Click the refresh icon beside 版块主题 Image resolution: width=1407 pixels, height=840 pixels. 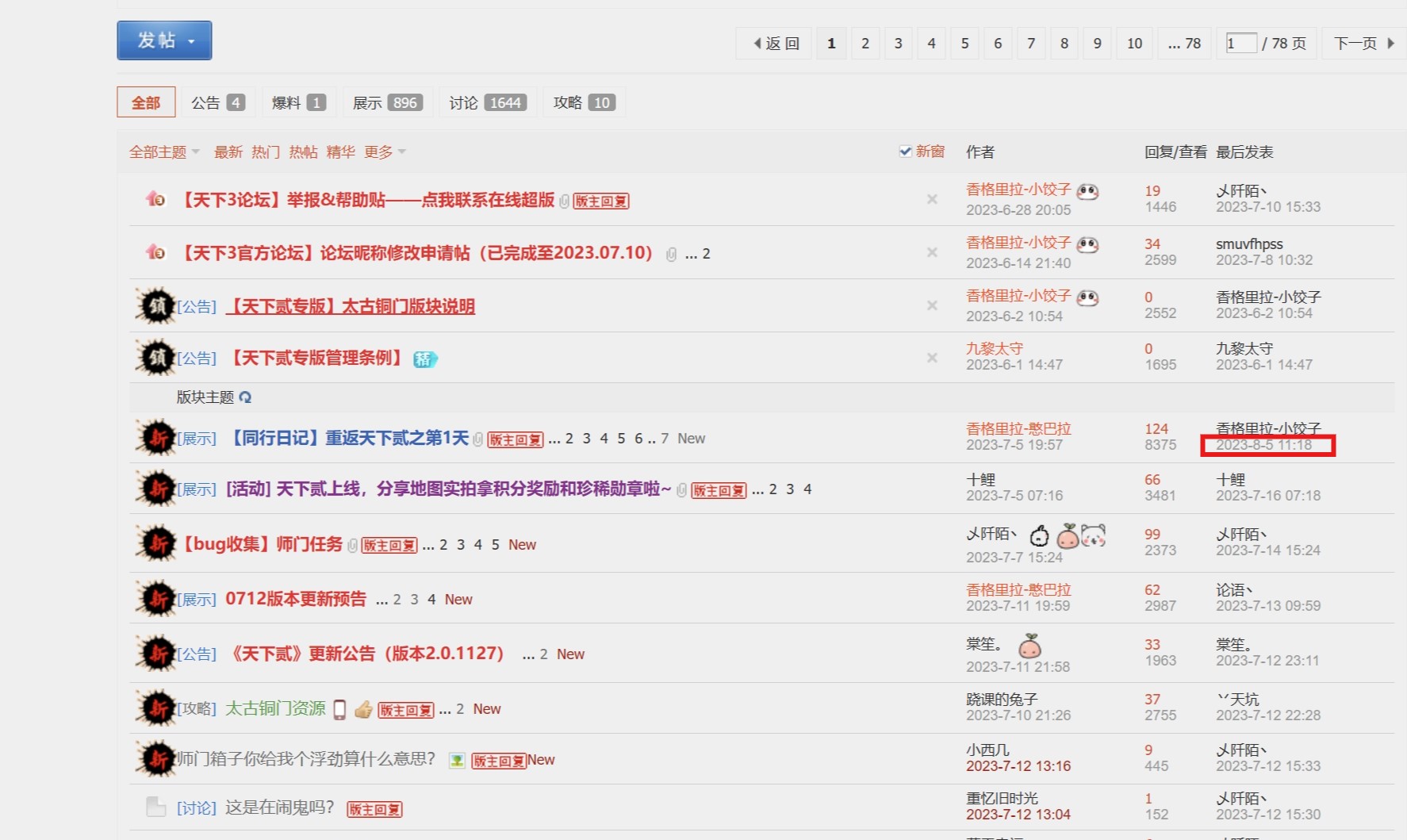point(245,397)
